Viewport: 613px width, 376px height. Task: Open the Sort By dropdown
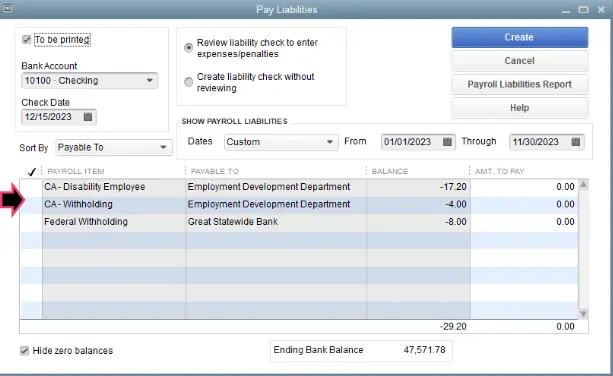pyautogui.click(x=114, y=147)
